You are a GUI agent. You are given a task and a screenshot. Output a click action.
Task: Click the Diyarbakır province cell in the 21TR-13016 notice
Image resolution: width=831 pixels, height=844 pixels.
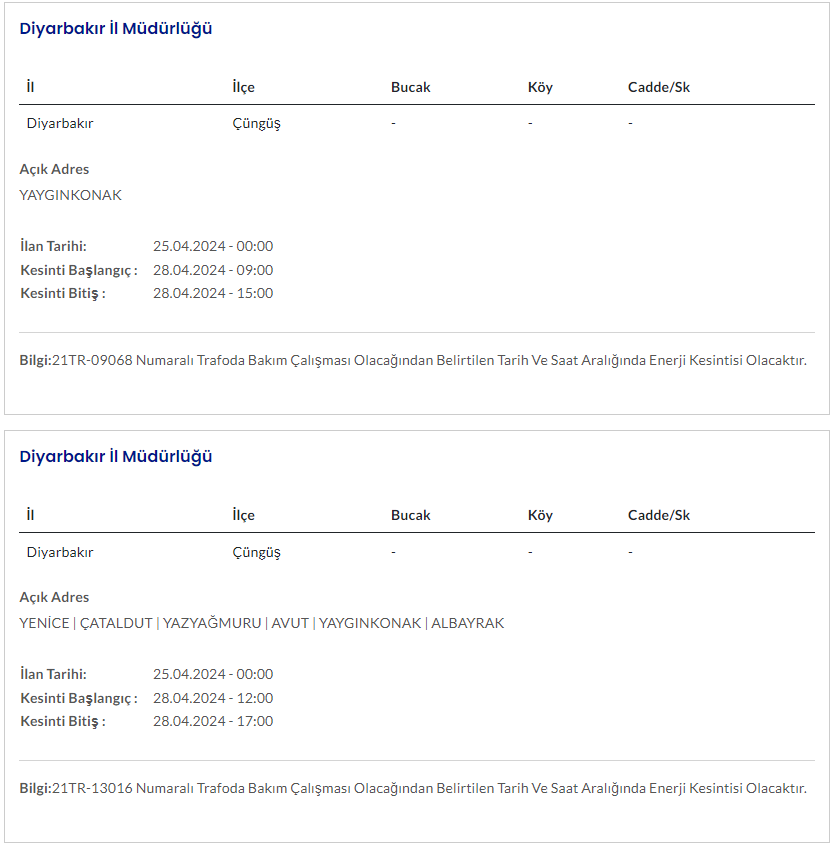[x=60, y=552]
